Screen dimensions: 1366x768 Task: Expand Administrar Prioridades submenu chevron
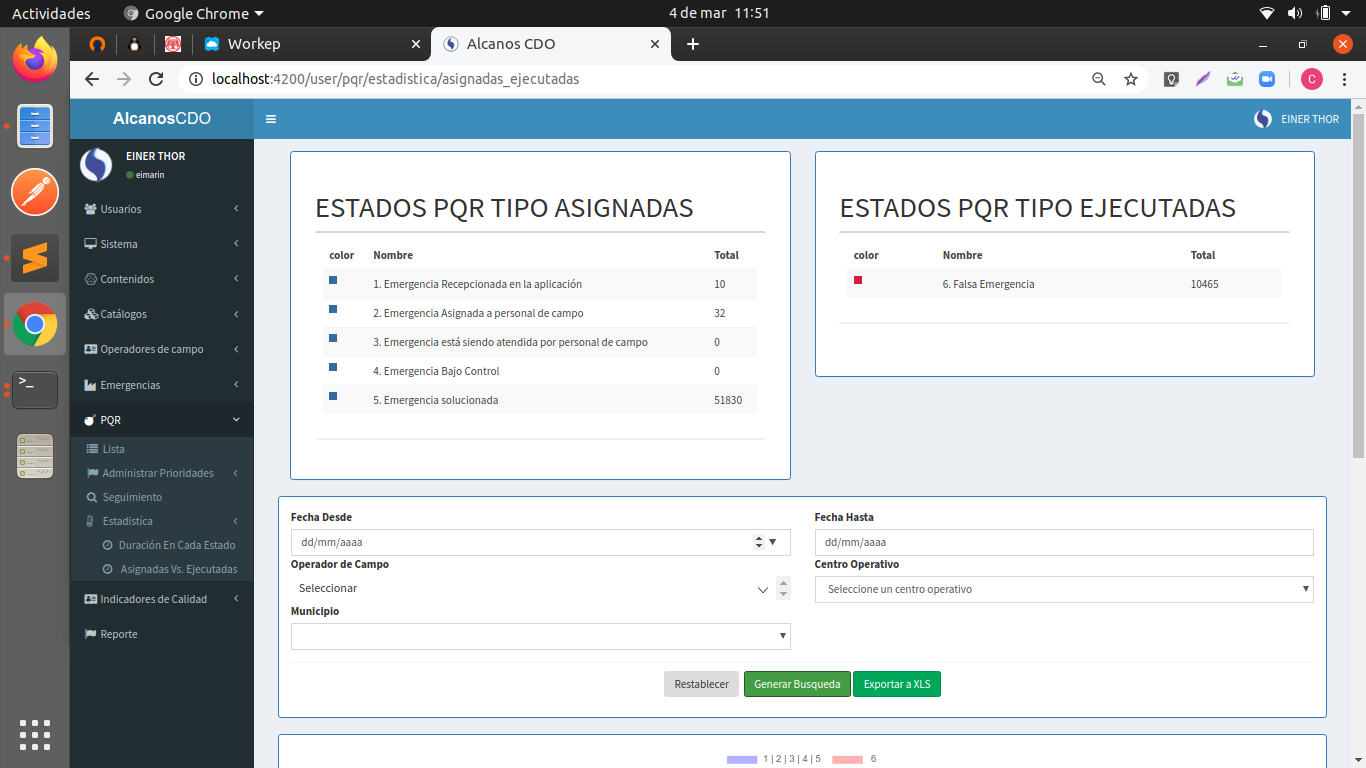pyautogui.click(x=236, y=473)
